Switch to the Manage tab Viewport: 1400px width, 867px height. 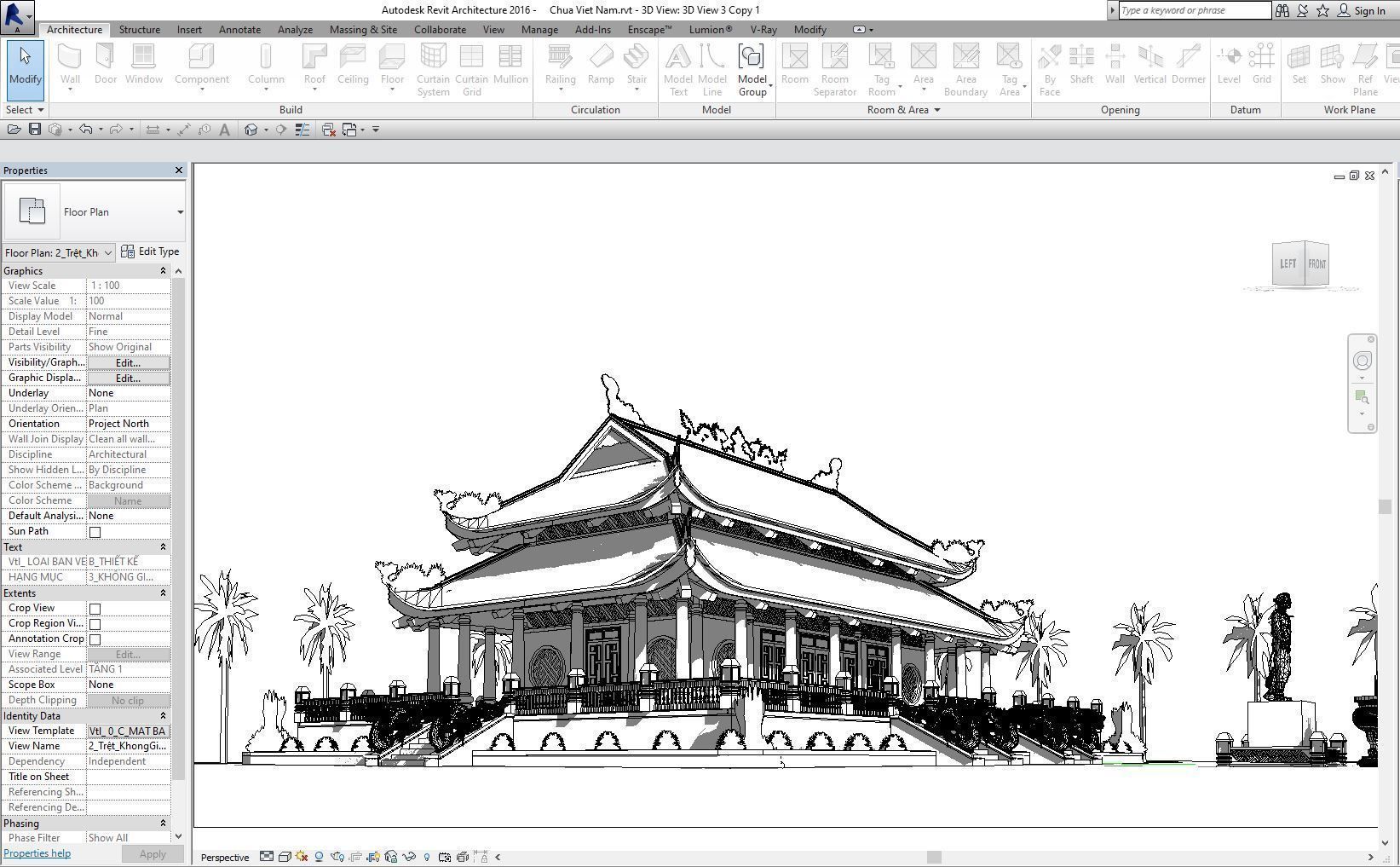(539, 29)
